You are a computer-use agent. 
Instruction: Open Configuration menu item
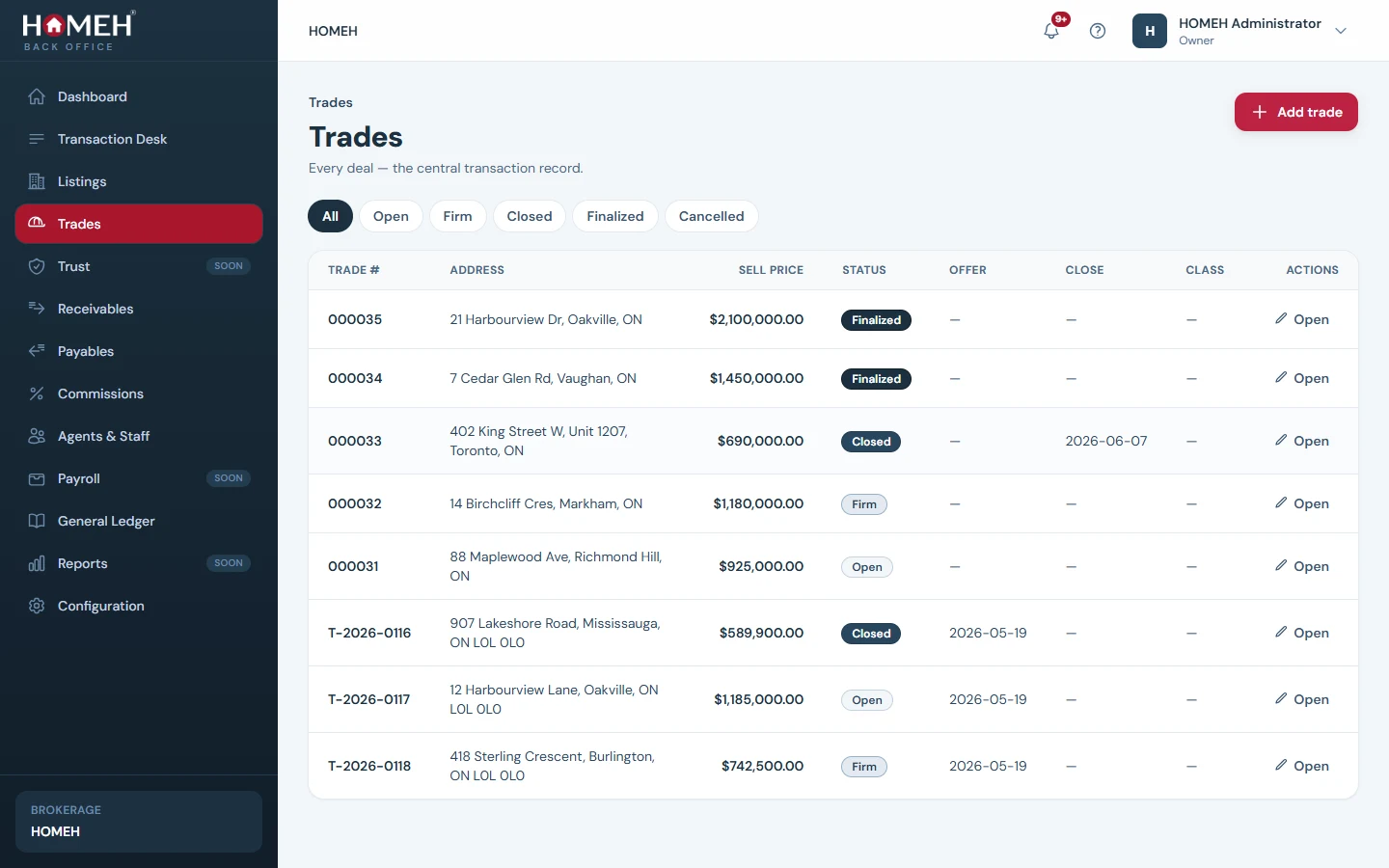pos(139,606)
